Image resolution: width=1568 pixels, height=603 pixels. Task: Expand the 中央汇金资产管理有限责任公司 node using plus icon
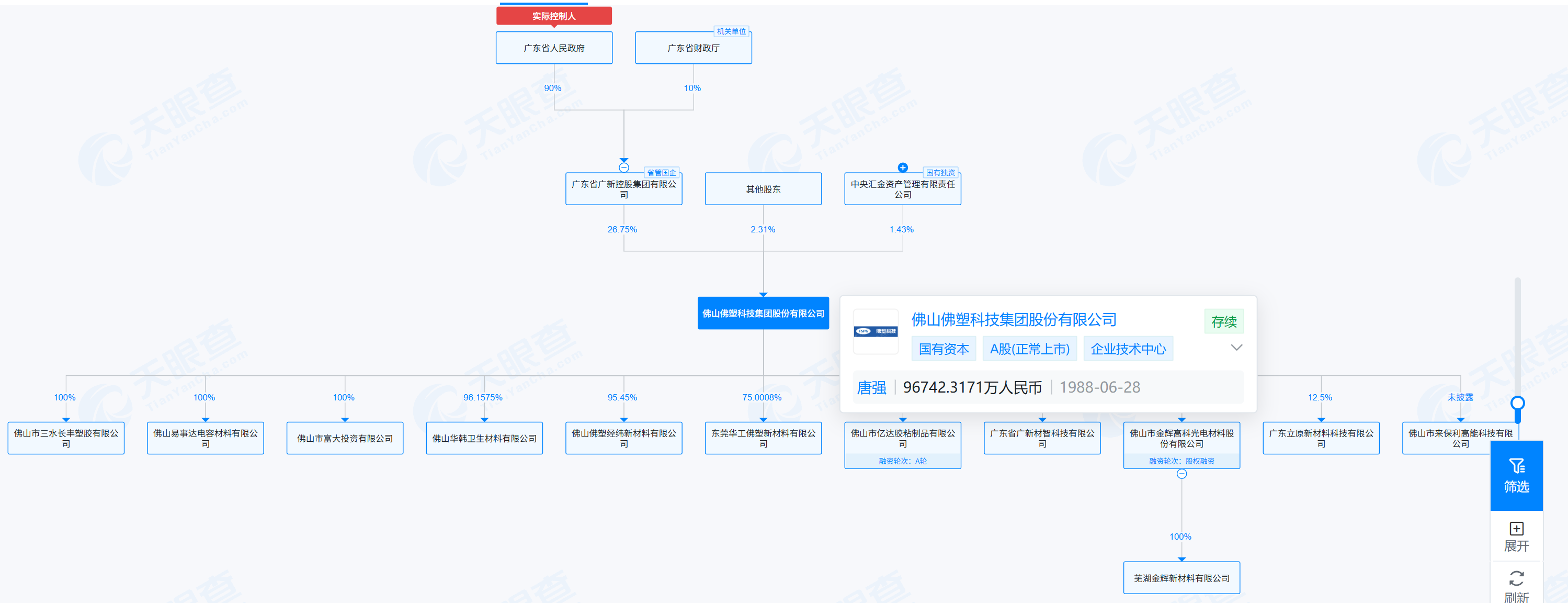tap(903, 167)
